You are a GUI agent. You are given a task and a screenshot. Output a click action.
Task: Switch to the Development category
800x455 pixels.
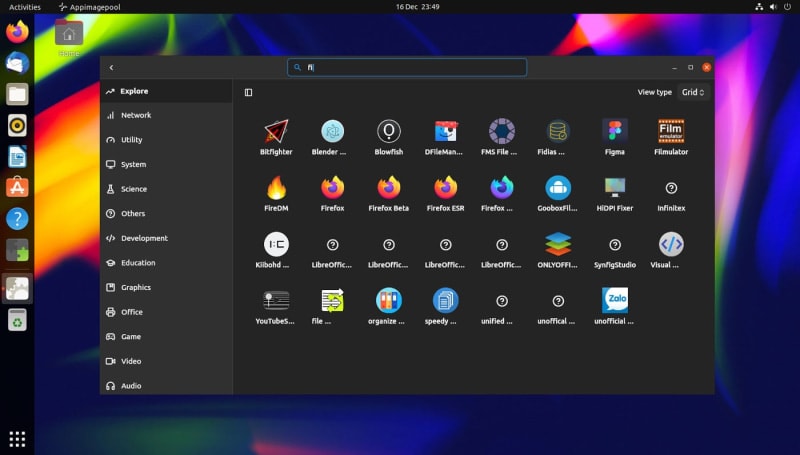point(143,238)
